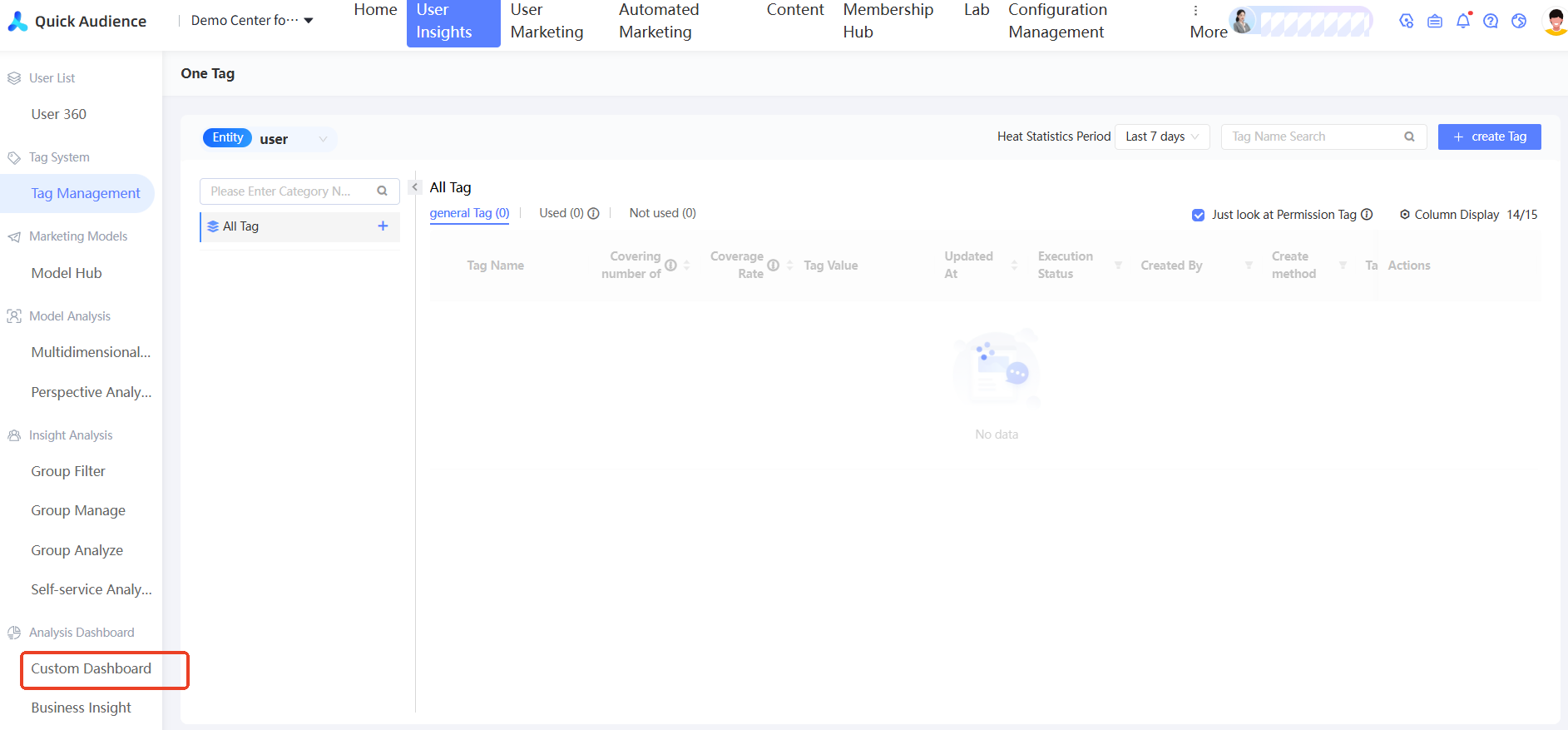
Task: Open the Last 7 days period dropdown
Action: pyautogui.click(x=1162, y=137)
